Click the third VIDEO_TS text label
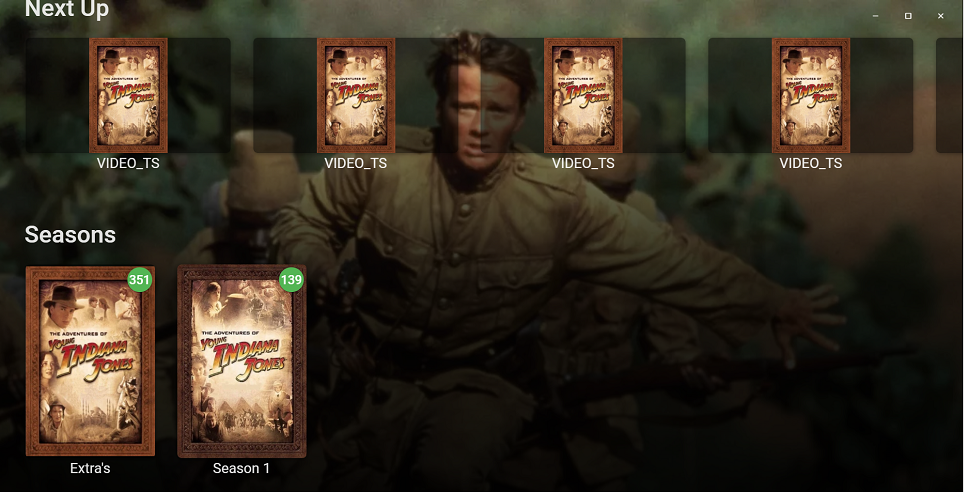 [583, 163]
